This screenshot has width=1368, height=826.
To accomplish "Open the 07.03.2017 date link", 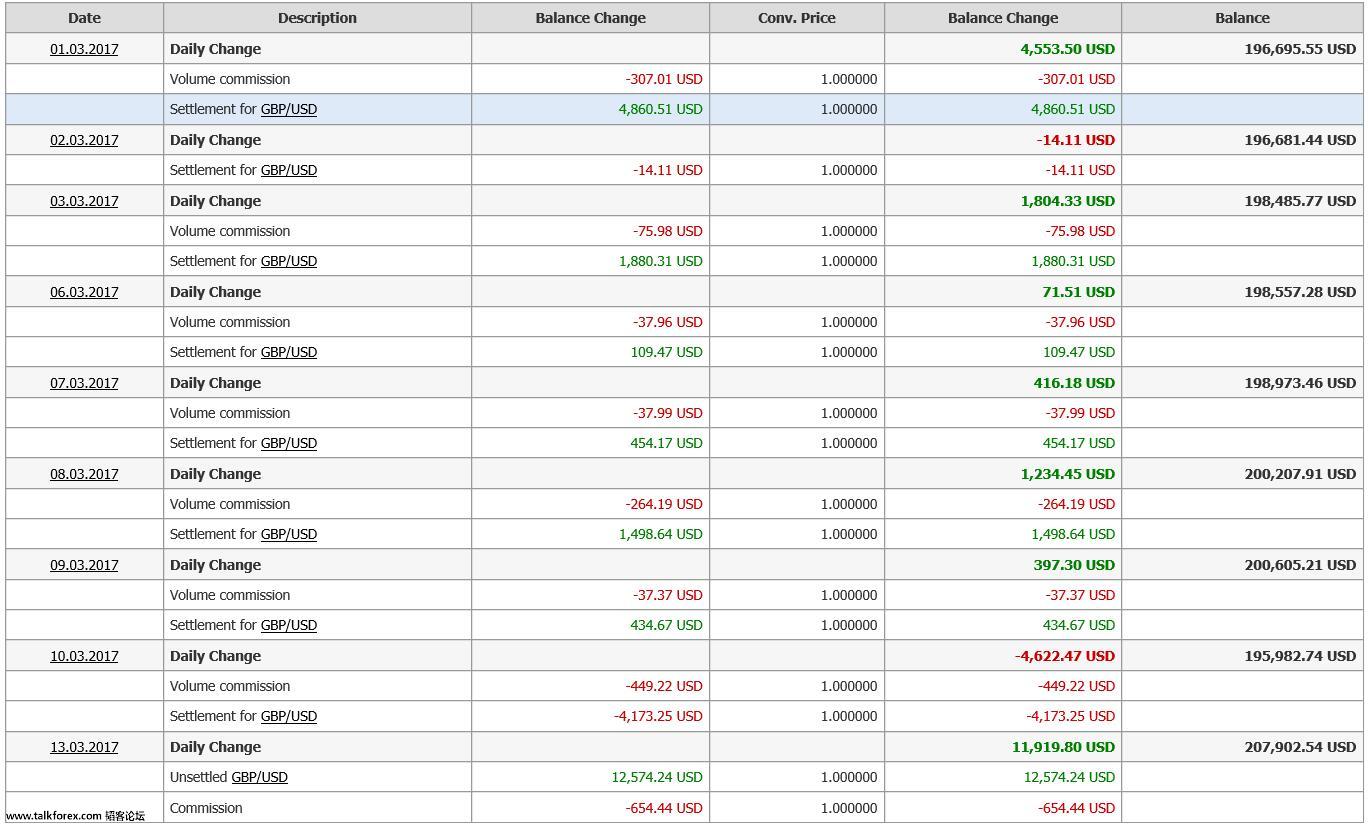I will click(84, 383).
